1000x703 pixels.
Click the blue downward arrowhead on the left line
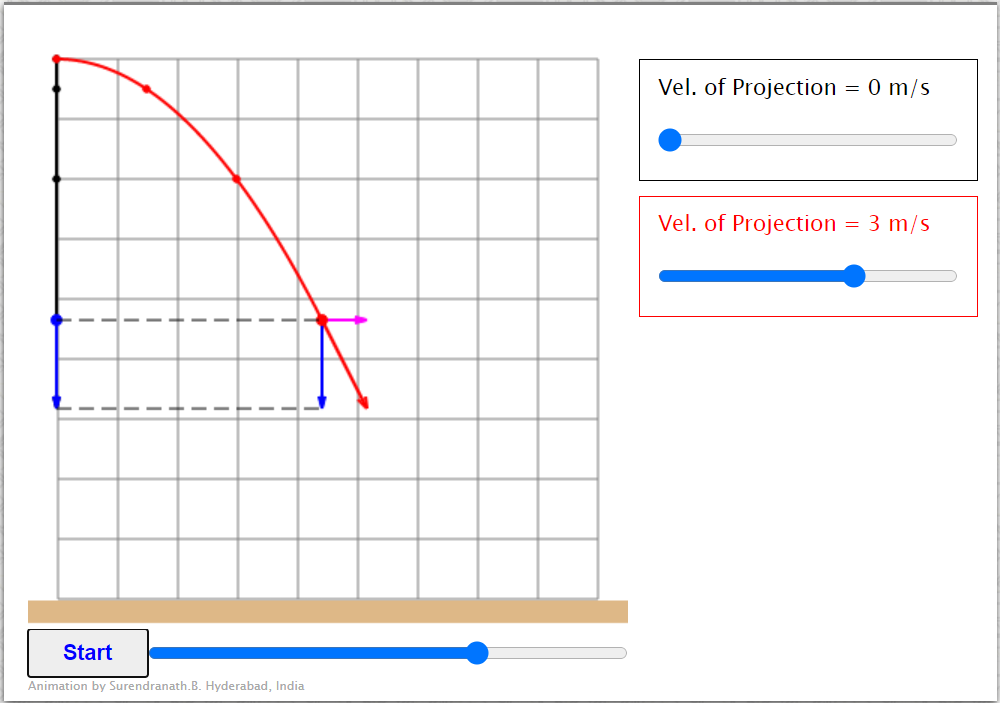coord(56,402)
